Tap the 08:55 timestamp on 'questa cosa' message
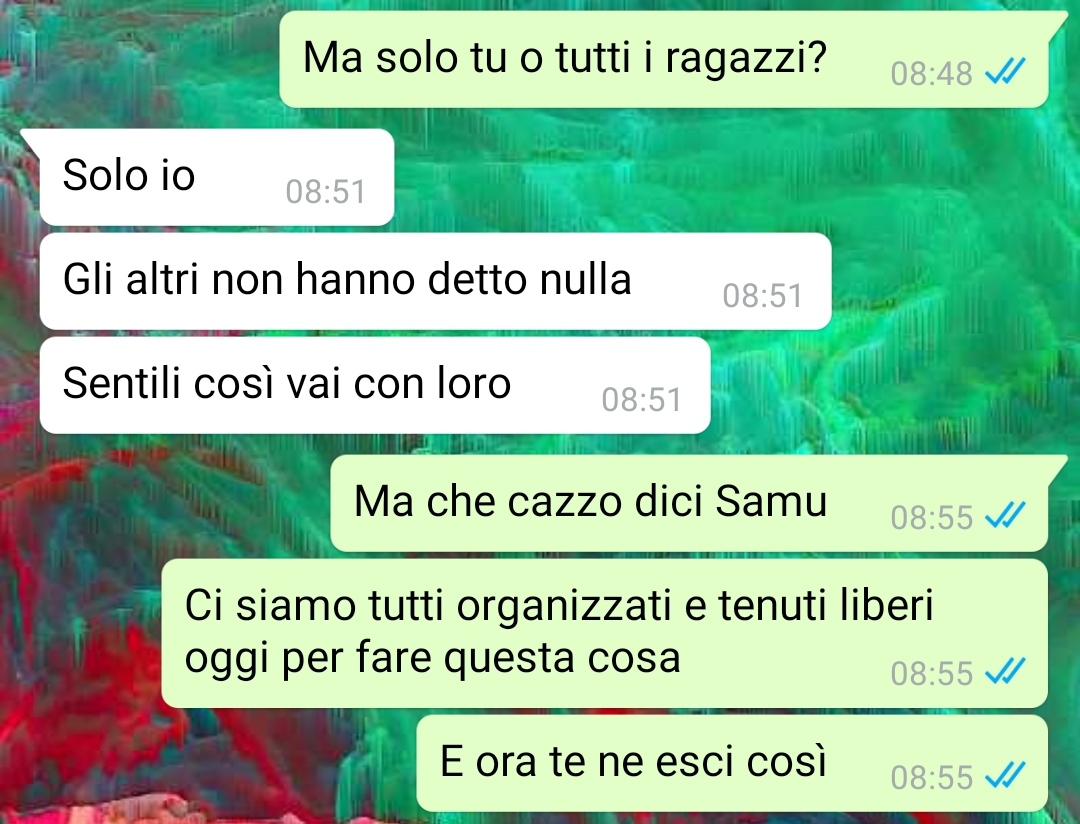Screen dimensions: 1080x824 point(931,673)
